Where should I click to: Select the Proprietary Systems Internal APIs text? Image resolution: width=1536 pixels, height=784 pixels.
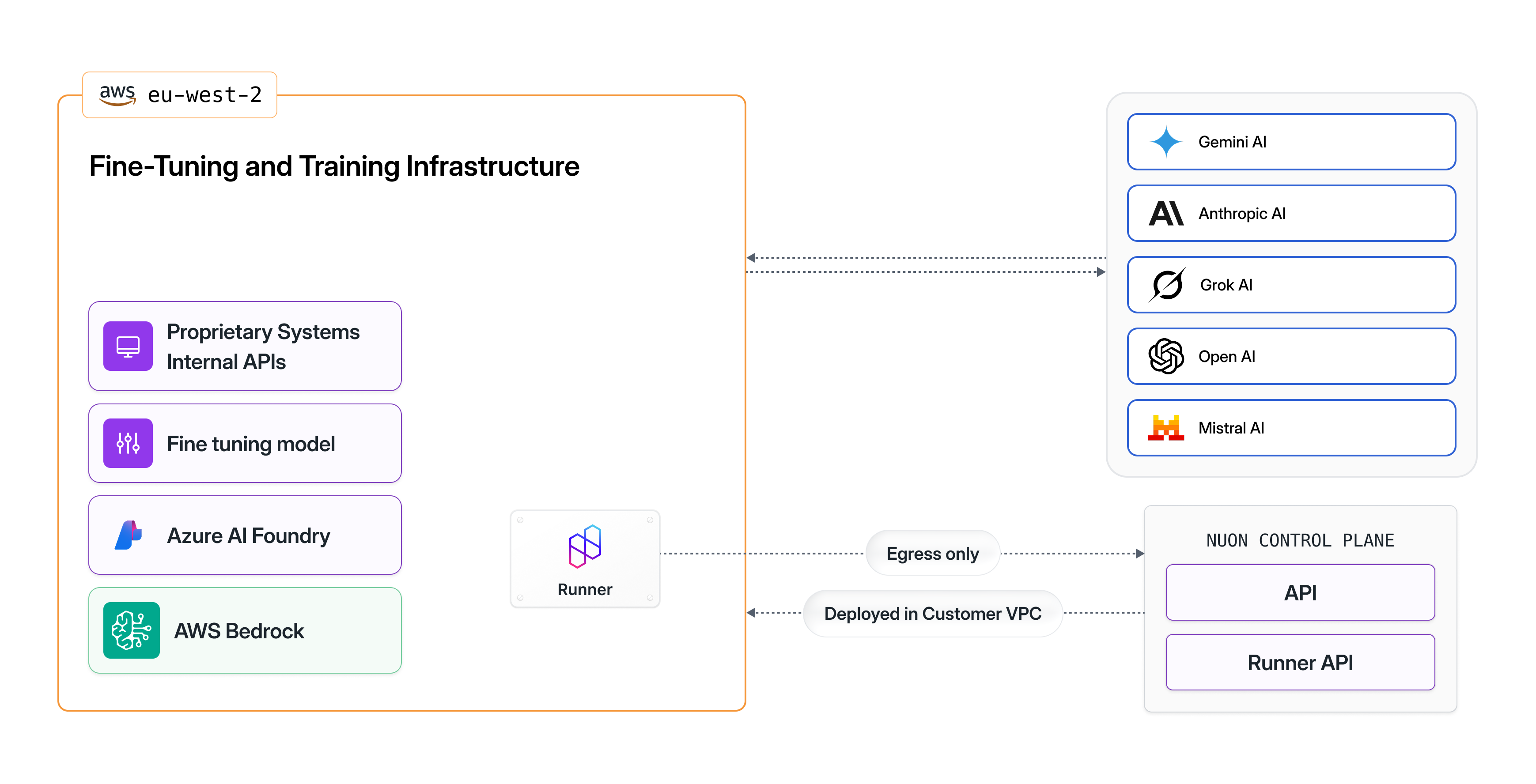(x=263, y=347)
